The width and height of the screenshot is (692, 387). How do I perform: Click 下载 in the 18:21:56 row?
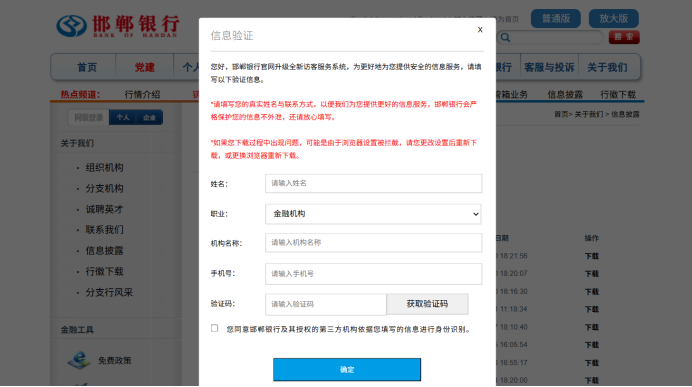pos(592,256)
